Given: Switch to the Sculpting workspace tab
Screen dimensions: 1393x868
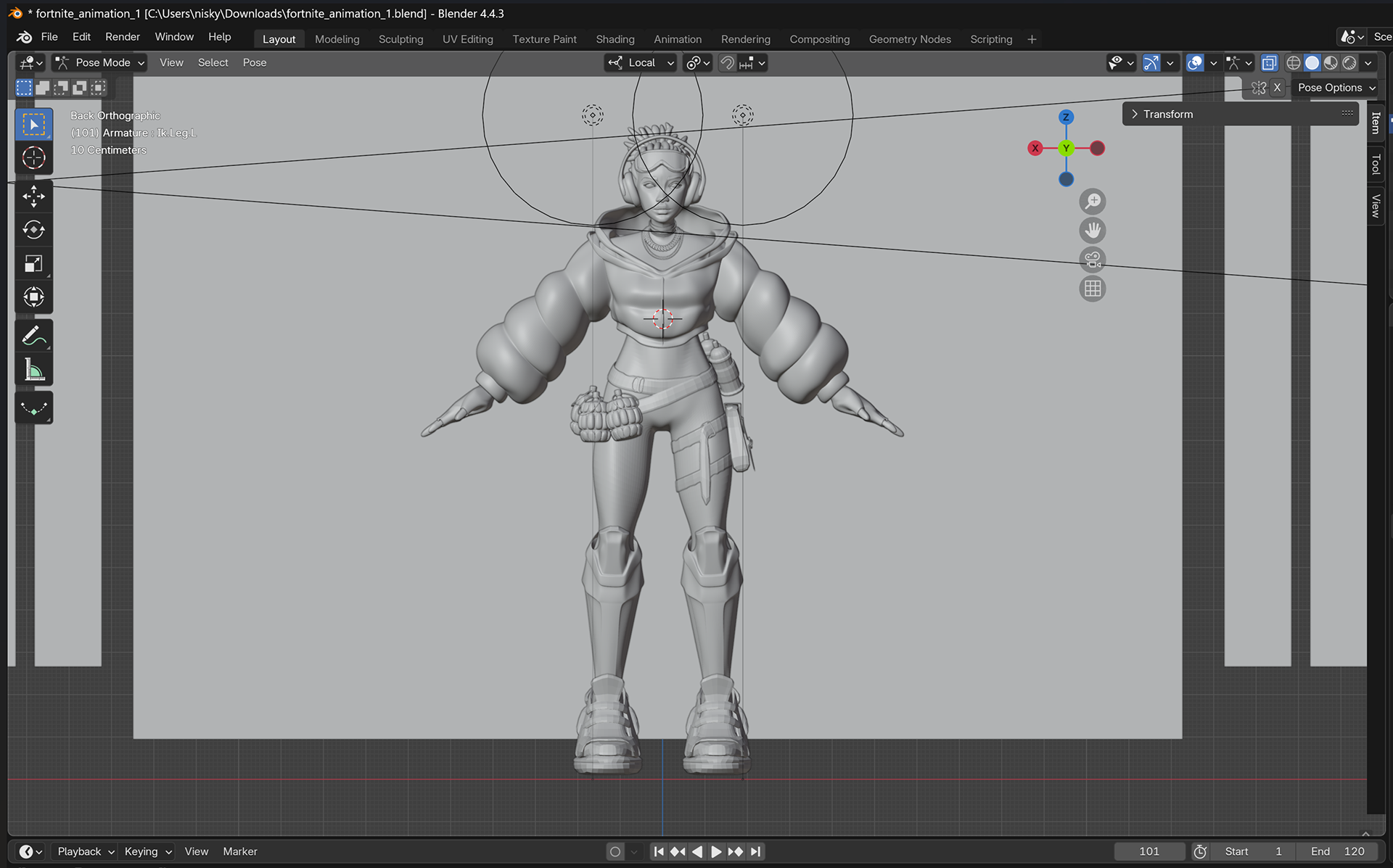Looking at the screenshot, I should [x=400, y=39].
